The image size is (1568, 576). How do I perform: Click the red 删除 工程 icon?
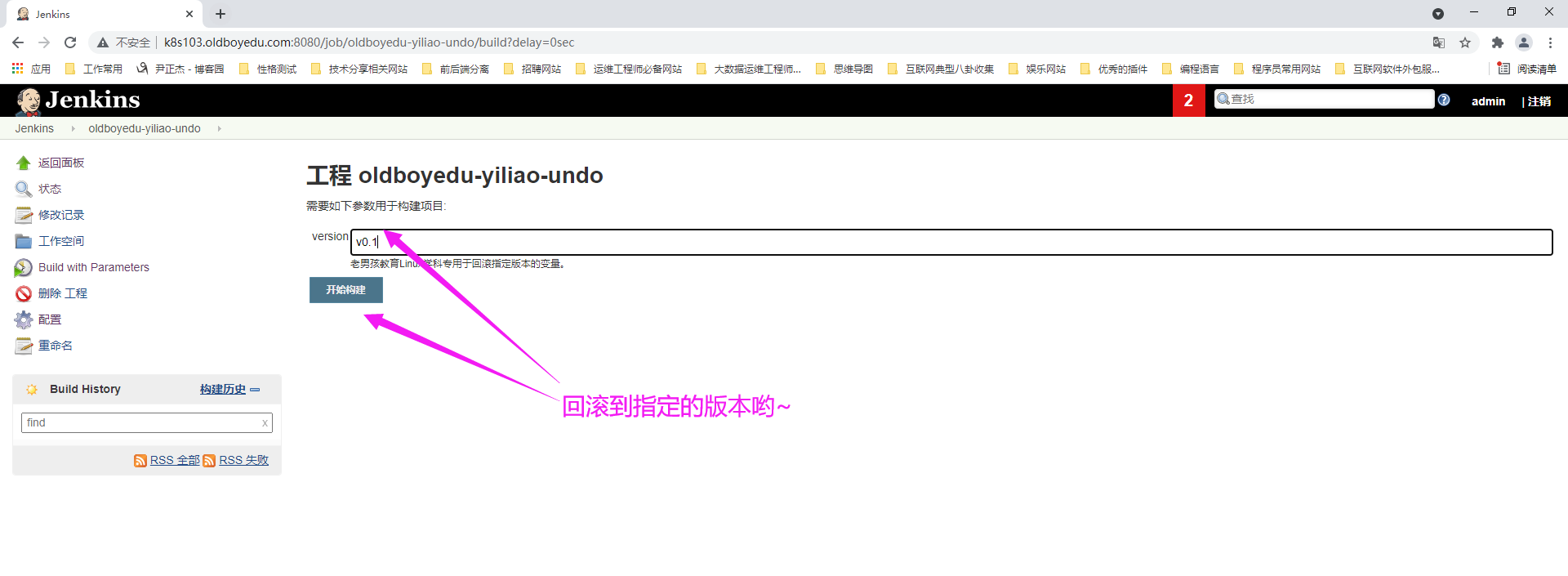pyautogui.click(x=24, y=294)
